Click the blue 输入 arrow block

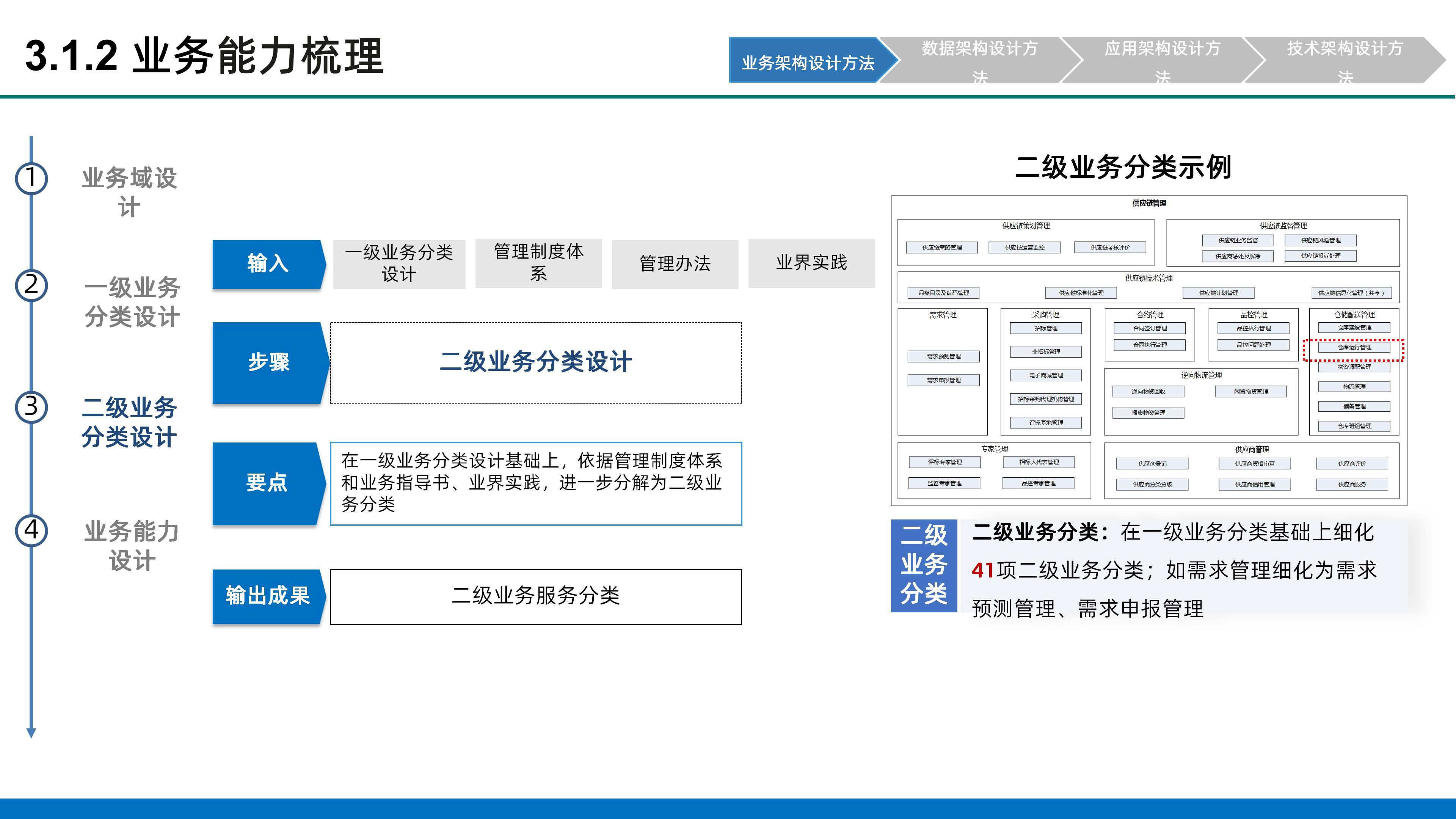pyautogui.click(x=269, y=264)
